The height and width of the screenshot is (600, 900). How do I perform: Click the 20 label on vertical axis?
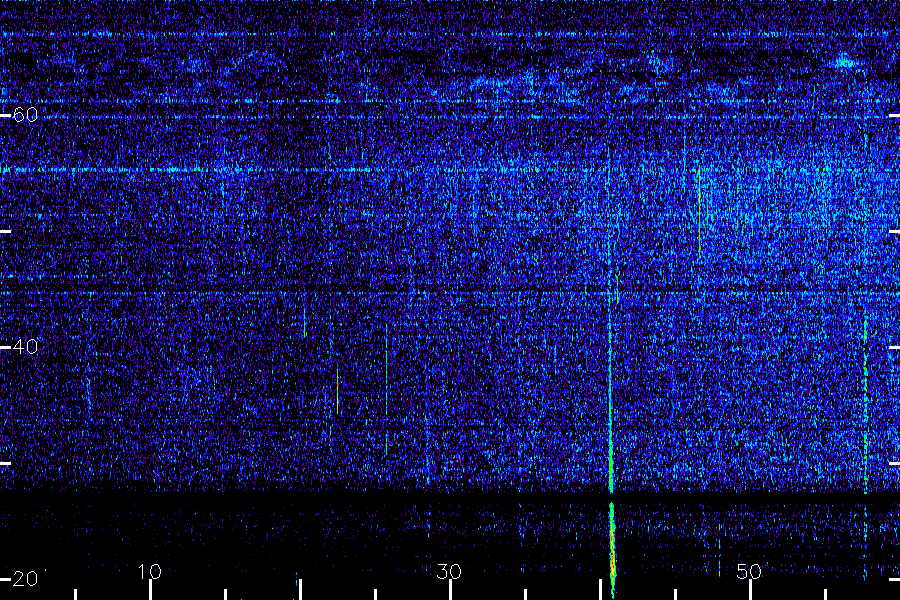(x=25, y=579)
